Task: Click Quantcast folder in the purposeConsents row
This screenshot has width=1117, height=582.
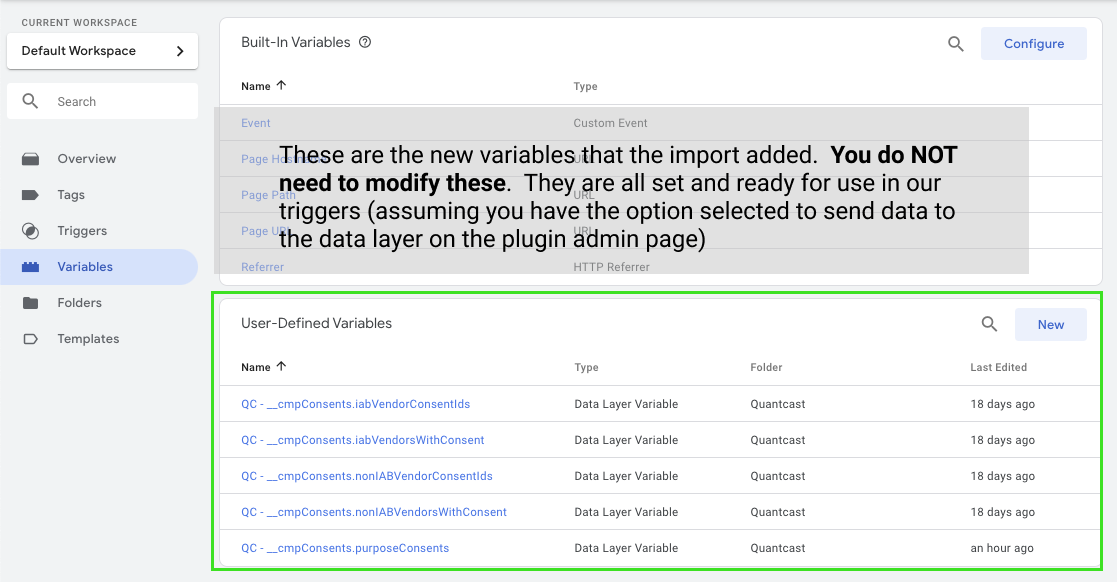Action: (778, 548)
